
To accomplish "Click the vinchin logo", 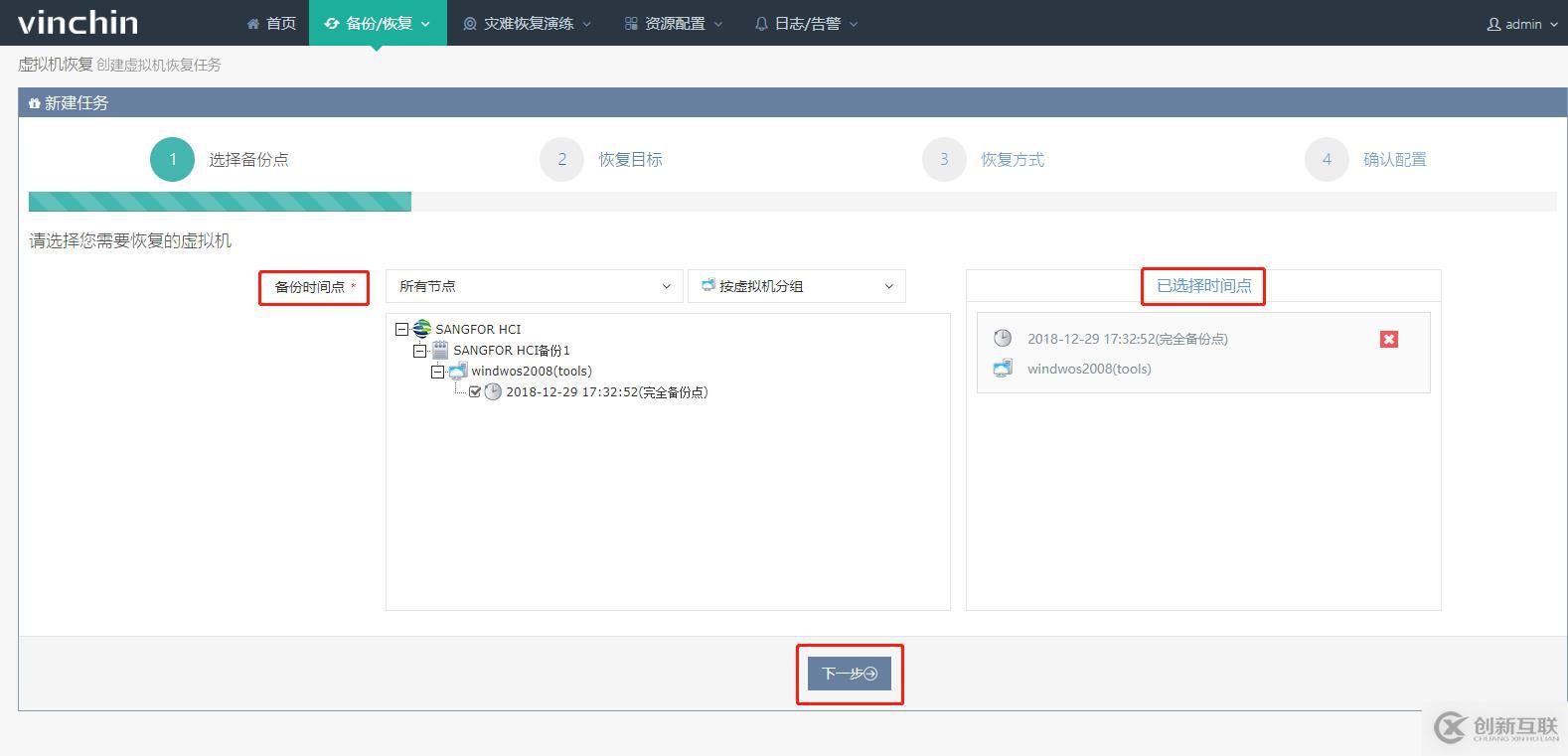I will 78,22.
